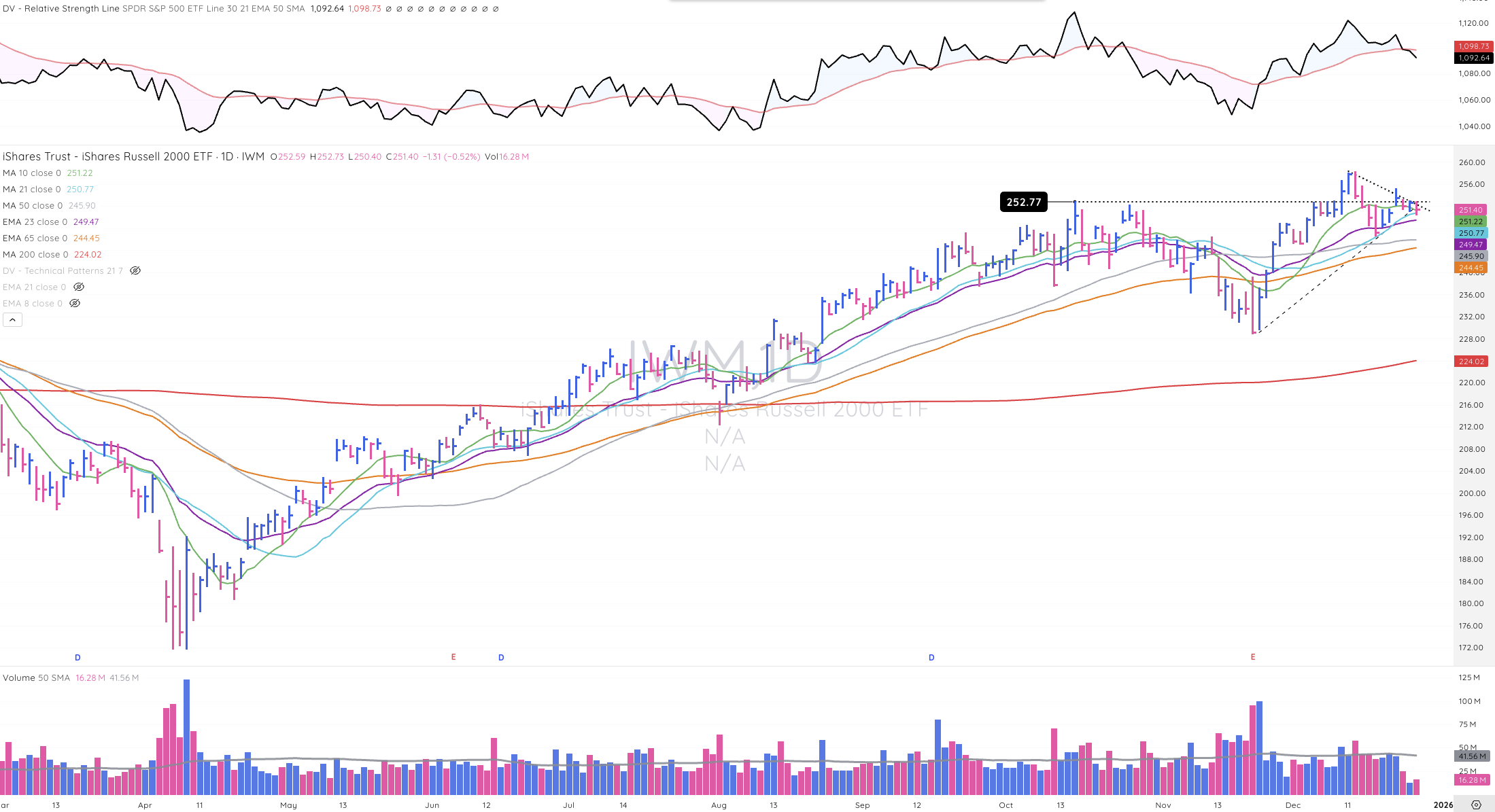1495x812 pixels.
Task: Select the DV Relative Strength Line legend
Action: (61, 9)
